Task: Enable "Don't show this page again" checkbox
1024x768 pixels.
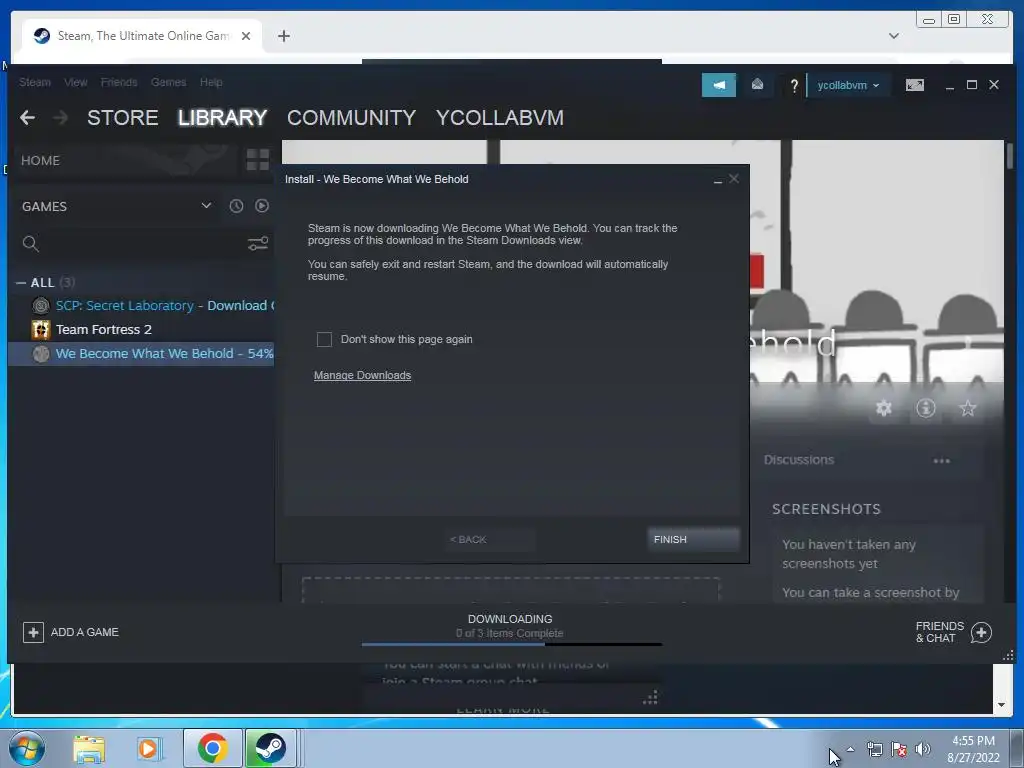Action: (x=324, y=340)
